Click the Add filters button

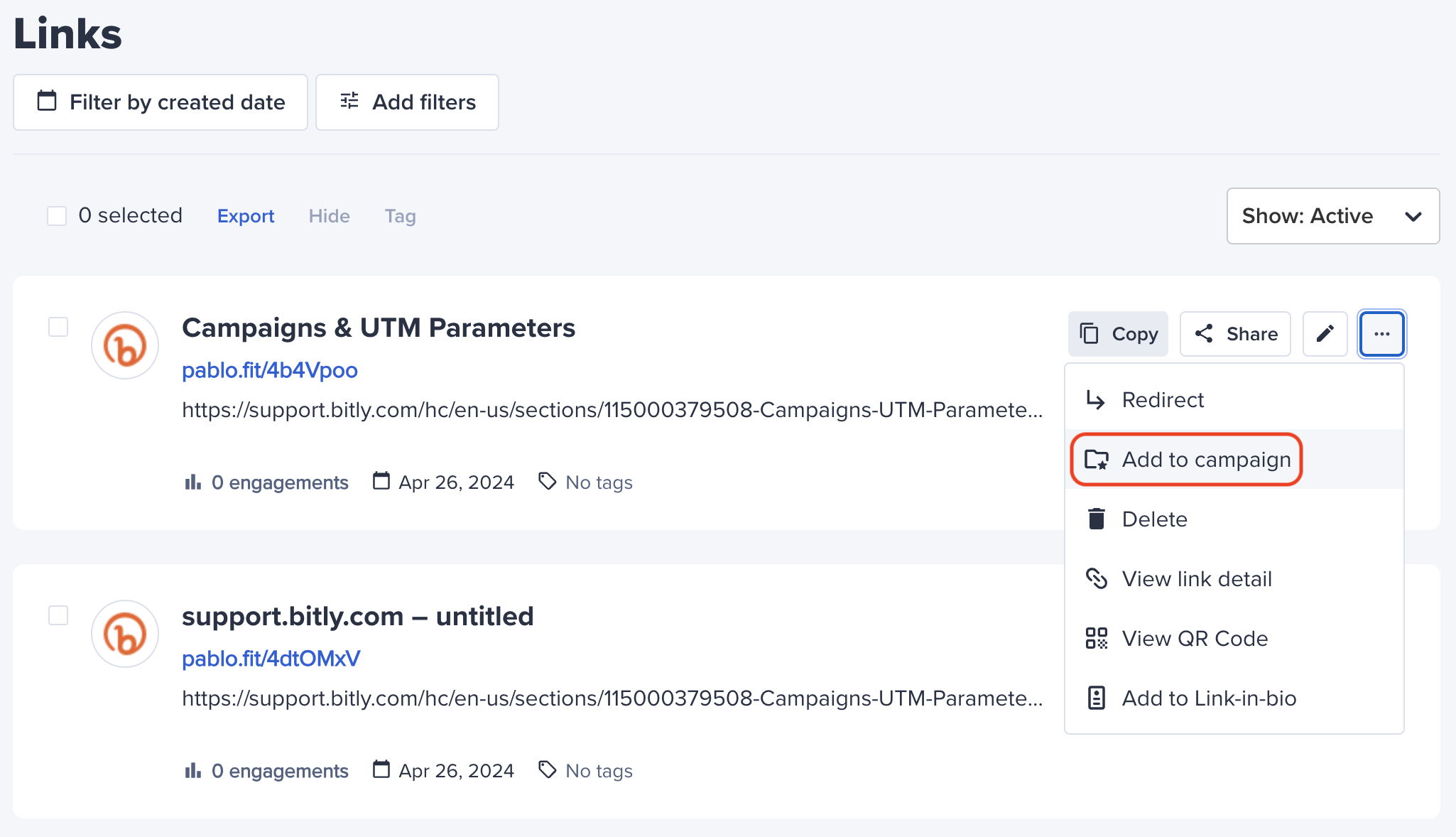click(x=407, y=102)
